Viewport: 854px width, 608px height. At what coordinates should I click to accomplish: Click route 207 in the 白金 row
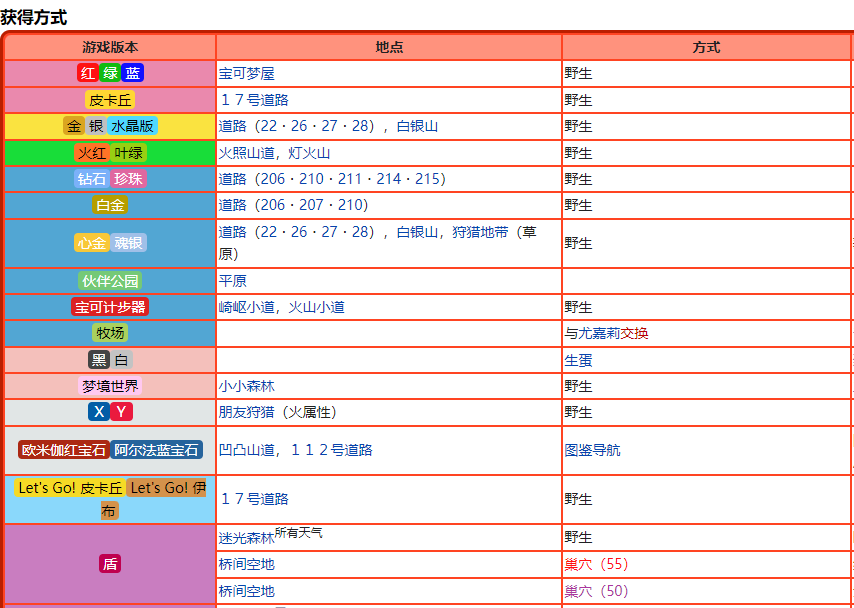(x=309, y=205)
